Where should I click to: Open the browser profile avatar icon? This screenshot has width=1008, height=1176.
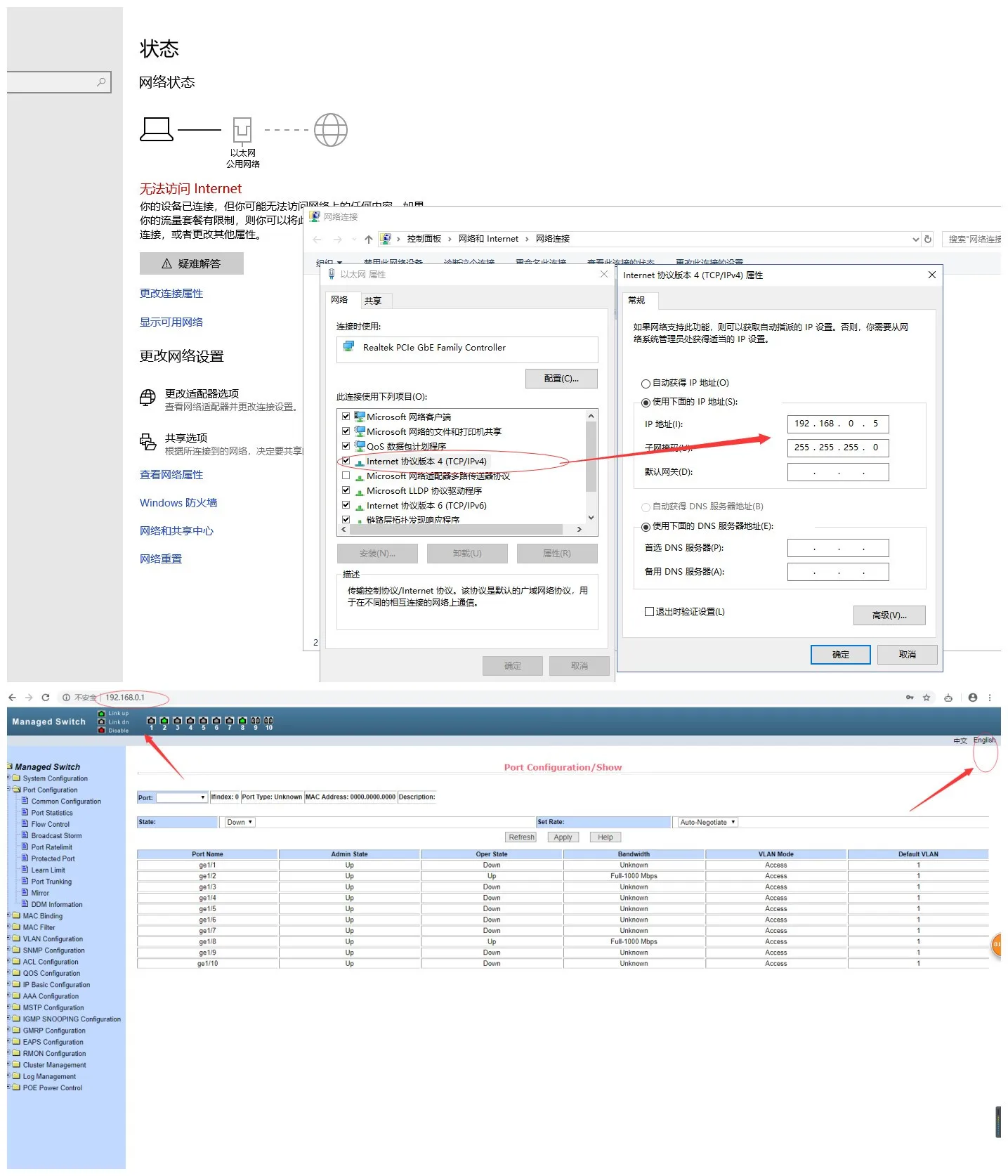coord(972,698)
